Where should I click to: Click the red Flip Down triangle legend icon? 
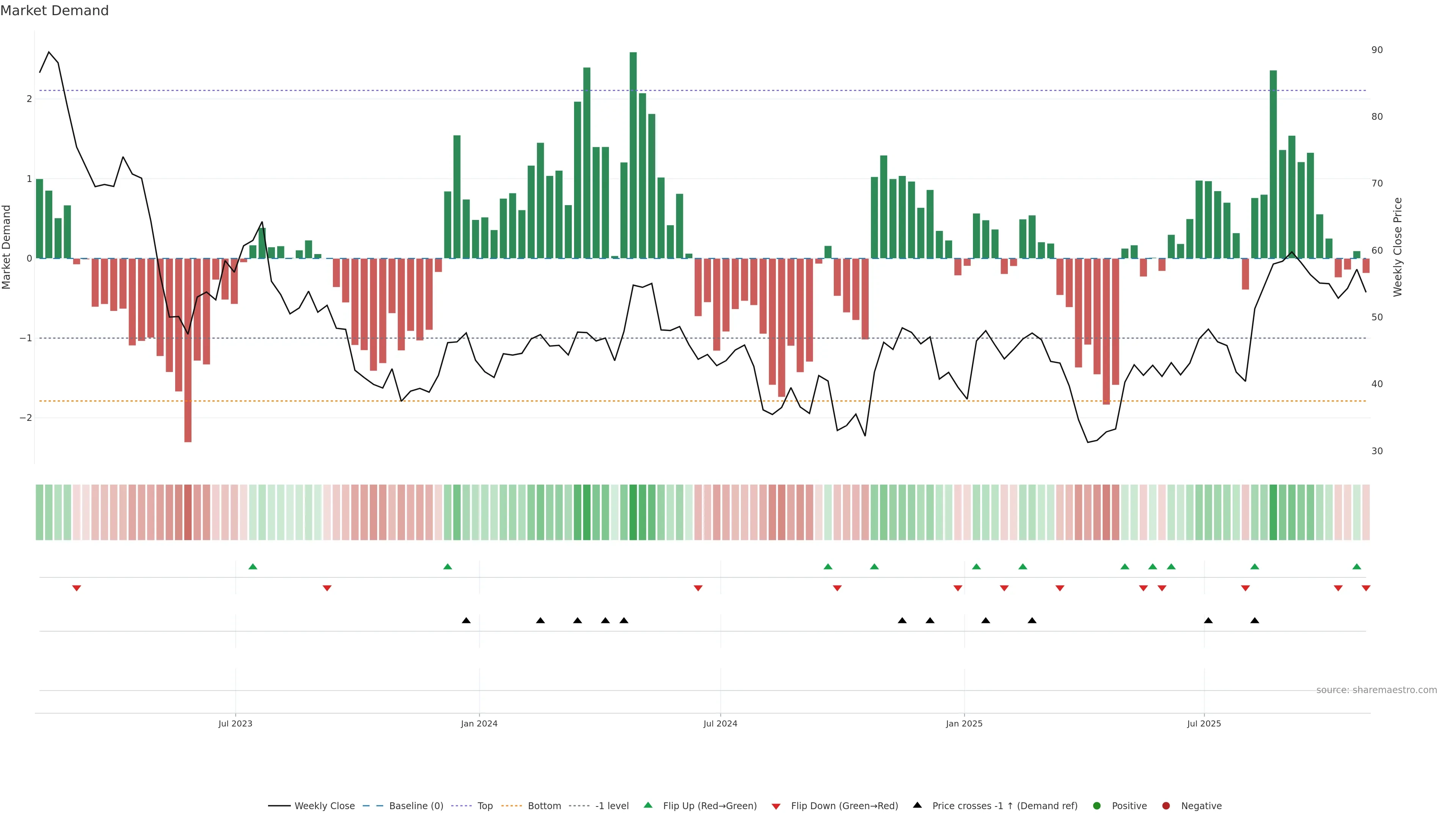pyautogui.click(x=776, y=806)
